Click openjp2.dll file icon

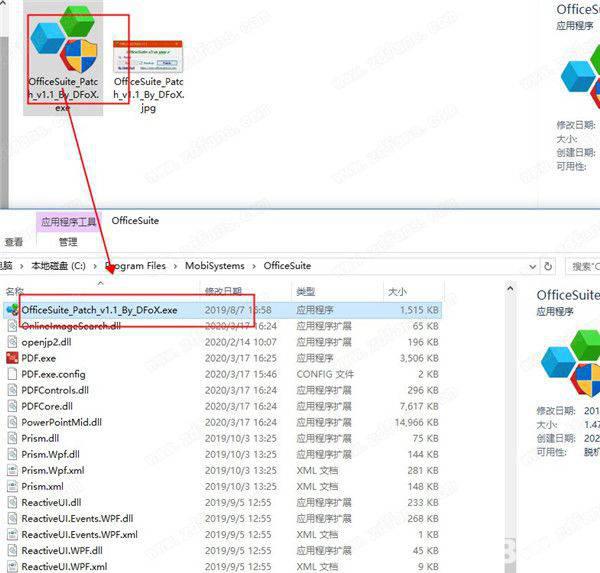click(12, 342)
